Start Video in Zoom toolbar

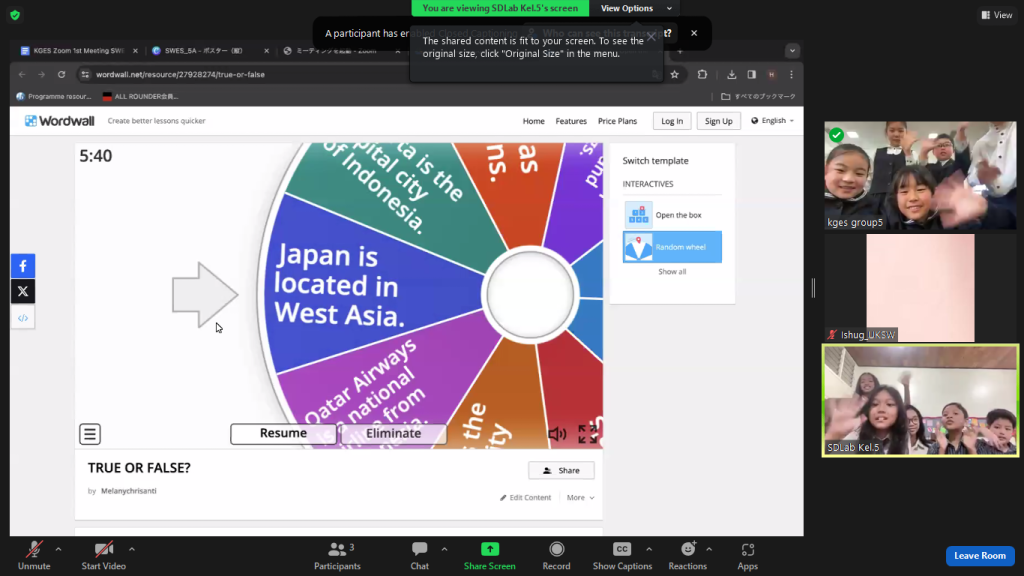point(103,556)
